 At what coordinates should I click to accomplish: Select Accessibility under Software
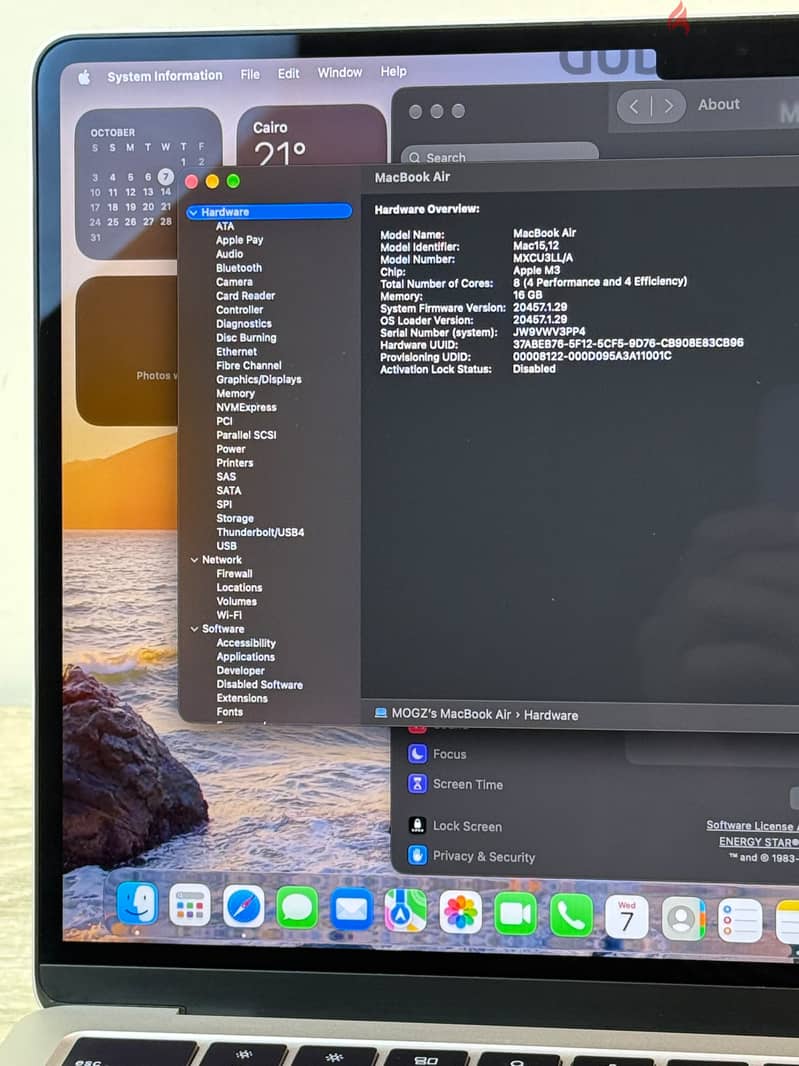(x=245, y=642)
